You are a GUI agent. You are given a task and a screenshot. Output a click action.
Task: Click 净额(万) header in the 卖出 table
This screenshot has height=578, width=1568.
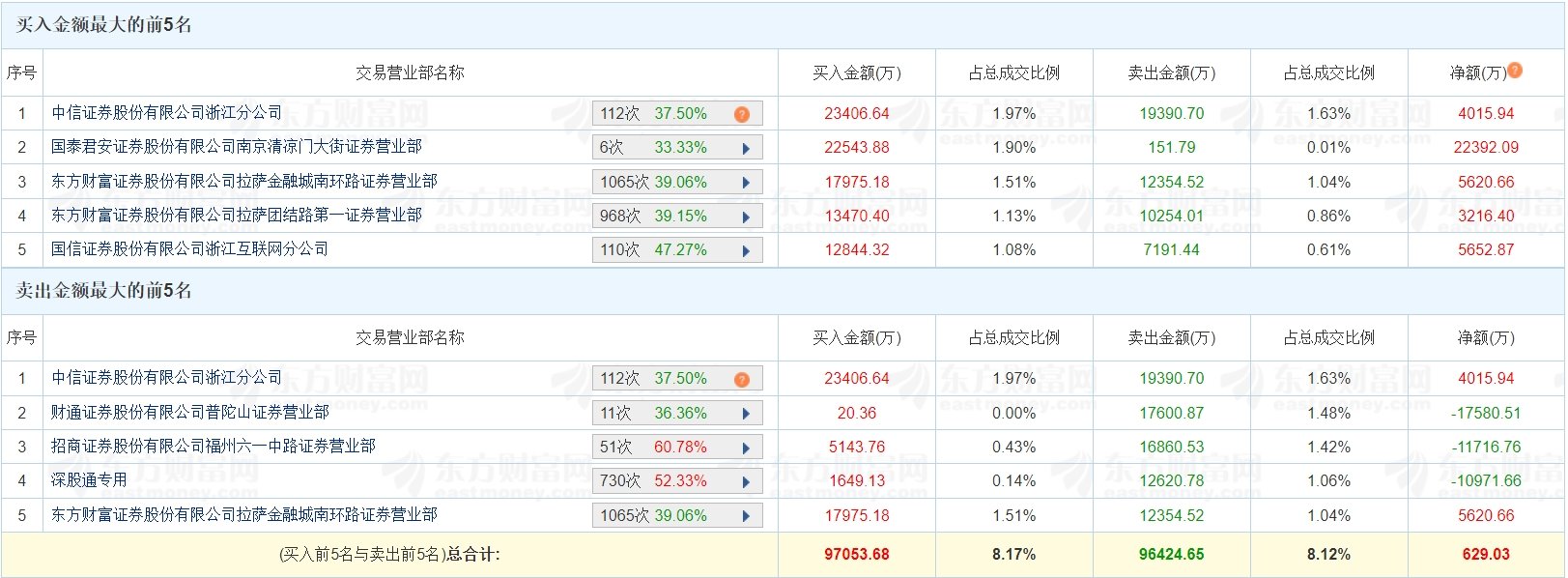tap(1486, 337)
